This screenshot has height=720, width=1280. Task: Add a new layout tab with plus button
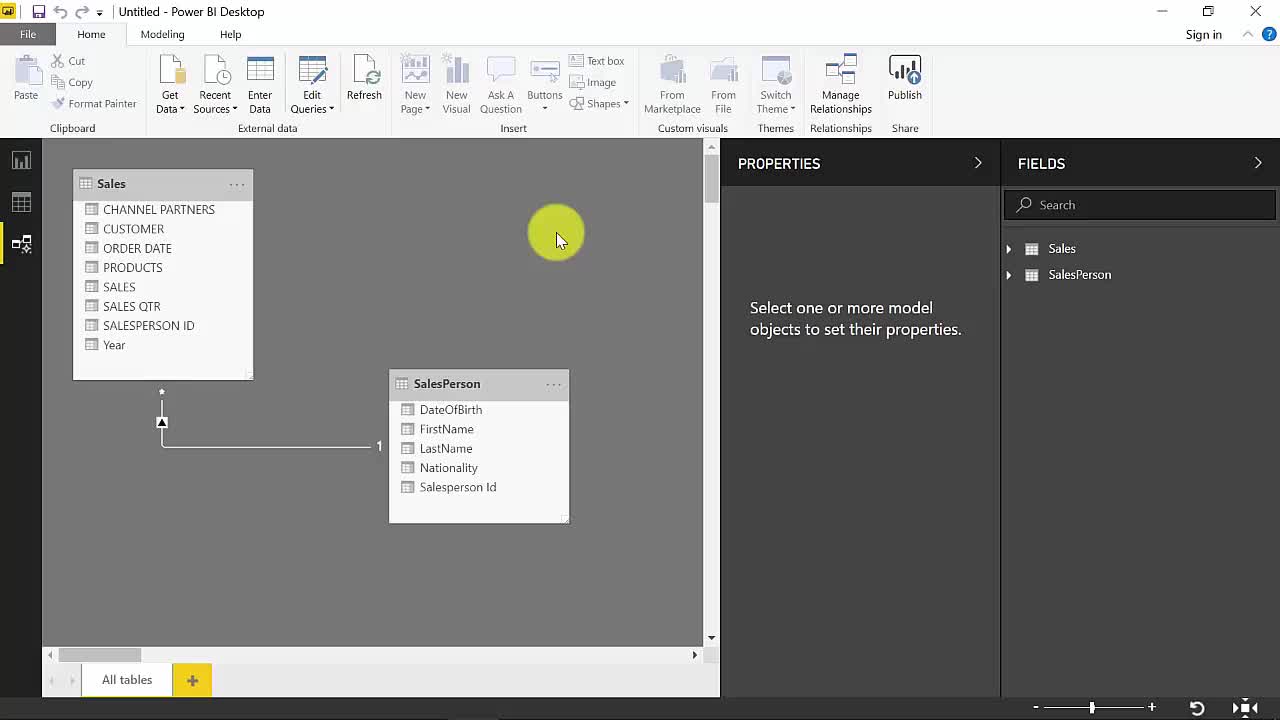tap(192, 680)
